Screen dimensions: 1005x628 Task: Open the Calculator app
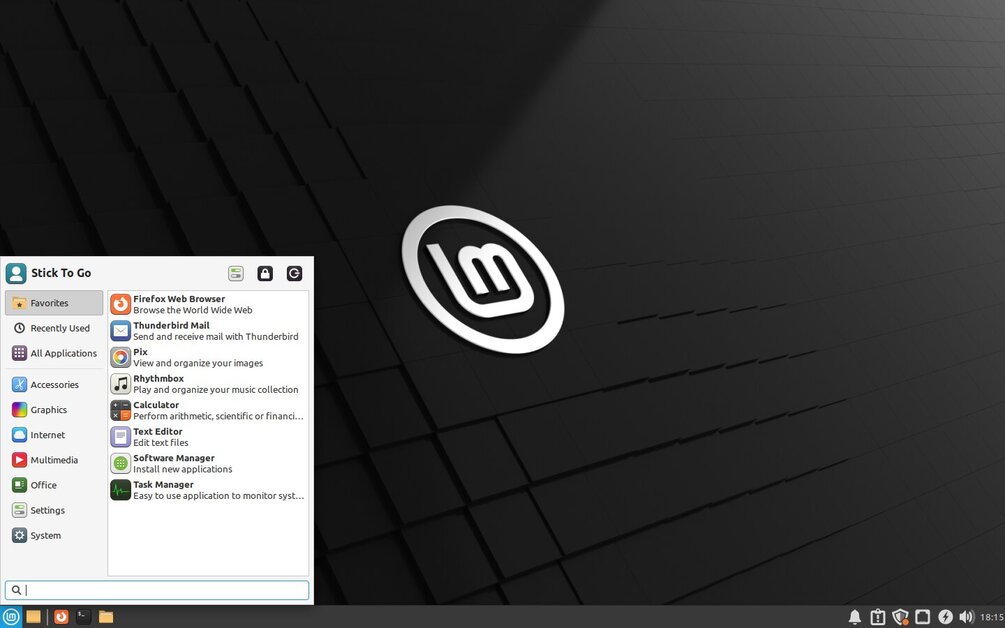(x=208, y=410)
